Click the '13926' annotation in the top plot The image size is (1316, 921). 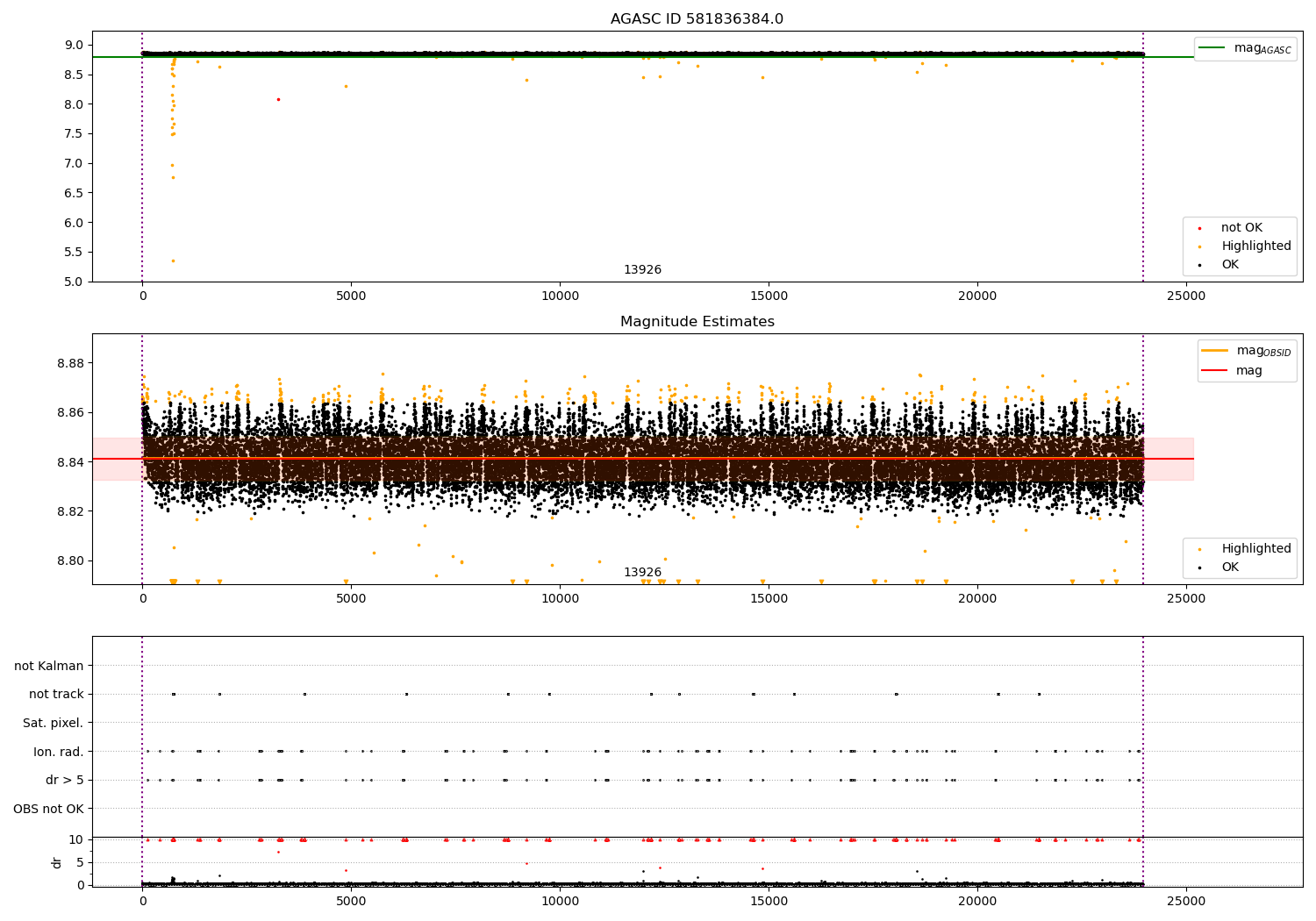[642, 270]
